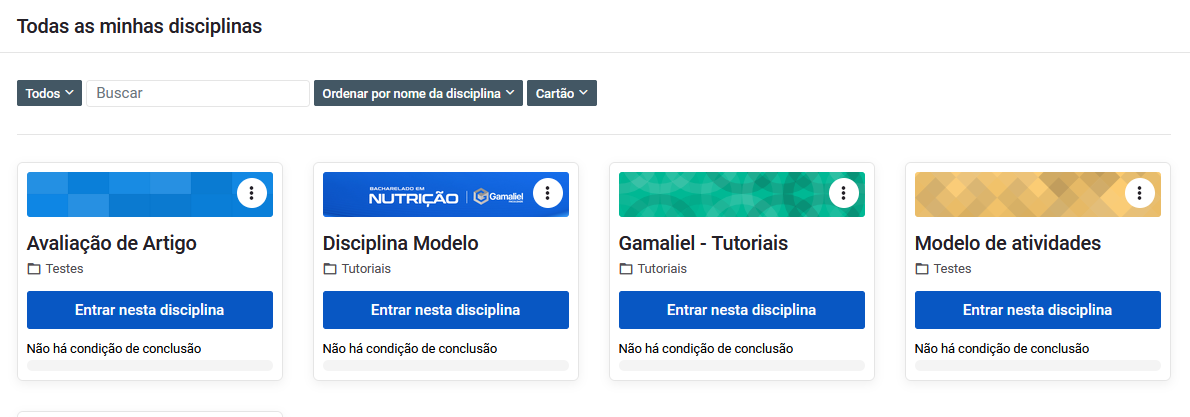Click progress bar on Modelo de atividades card
1190x417 pixels.
pyautogui.click(x=1037, y=365)
